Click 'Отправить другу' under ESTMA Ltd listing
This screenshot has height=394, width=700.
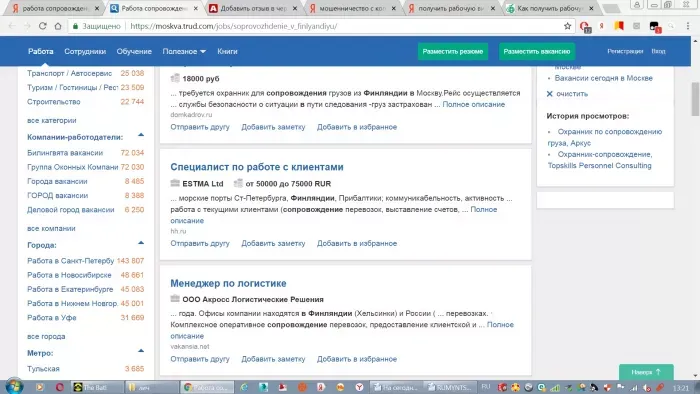[200, 243]
